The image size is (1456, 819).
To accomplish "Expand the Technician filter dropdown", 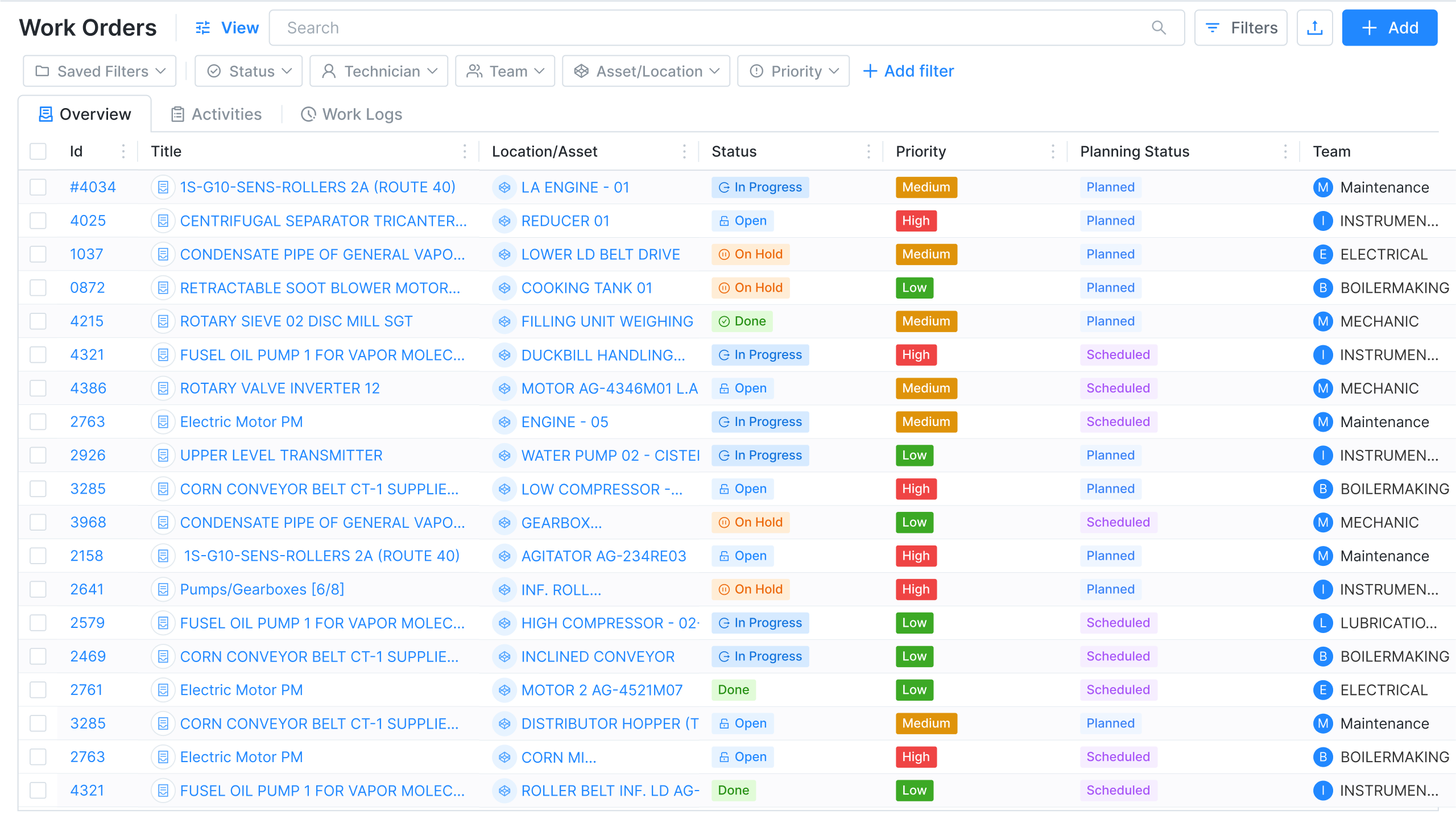I will [379, 71].
